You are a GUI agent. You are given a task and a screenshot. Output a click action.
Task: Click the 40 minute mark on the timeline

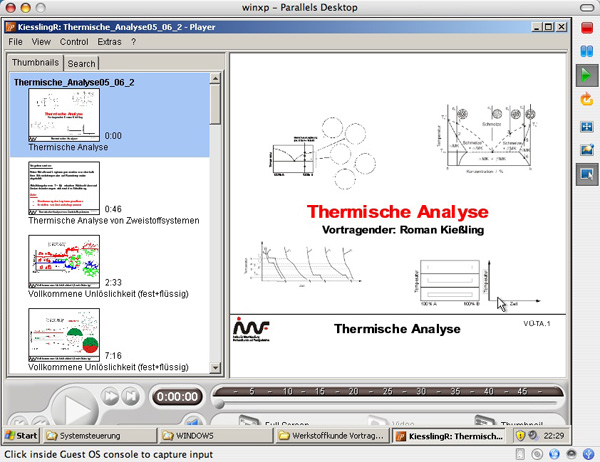click(x=489, y=391)
